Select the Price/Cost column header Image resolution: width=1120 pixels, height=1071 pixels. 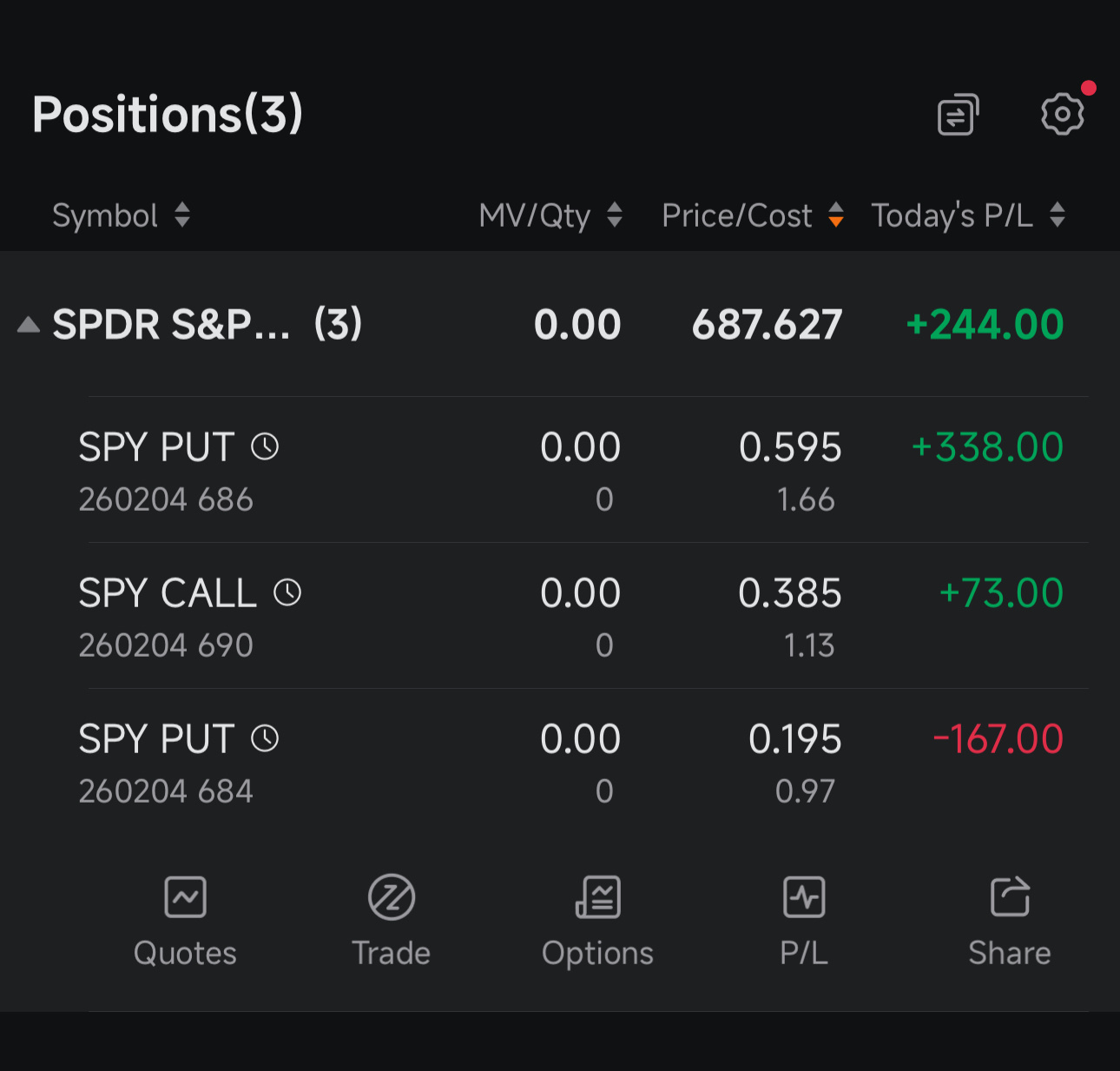point(737,215)
